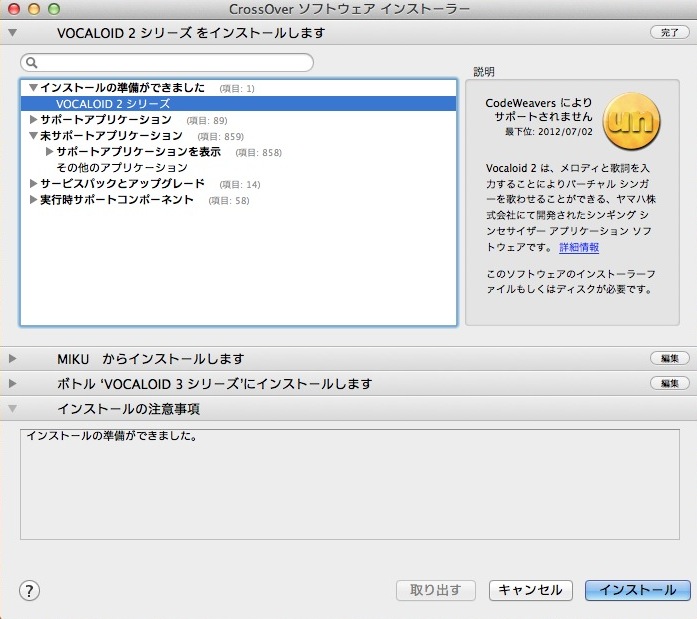The image size is (697, 619).
Task: Focus the application search field
Action: (167, 63)
